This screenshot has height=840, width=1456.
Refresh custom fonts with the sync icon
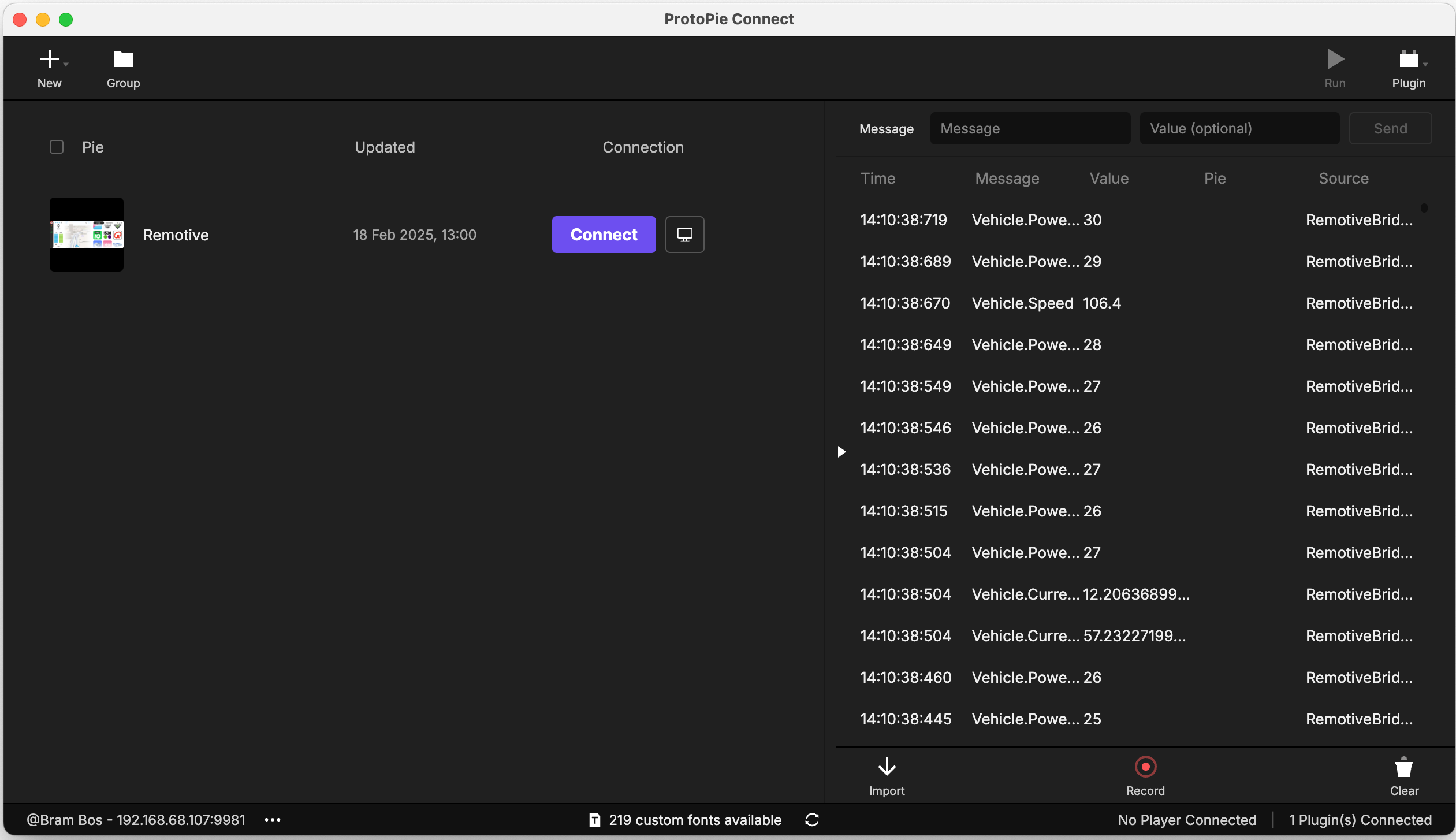click(812, 820)
